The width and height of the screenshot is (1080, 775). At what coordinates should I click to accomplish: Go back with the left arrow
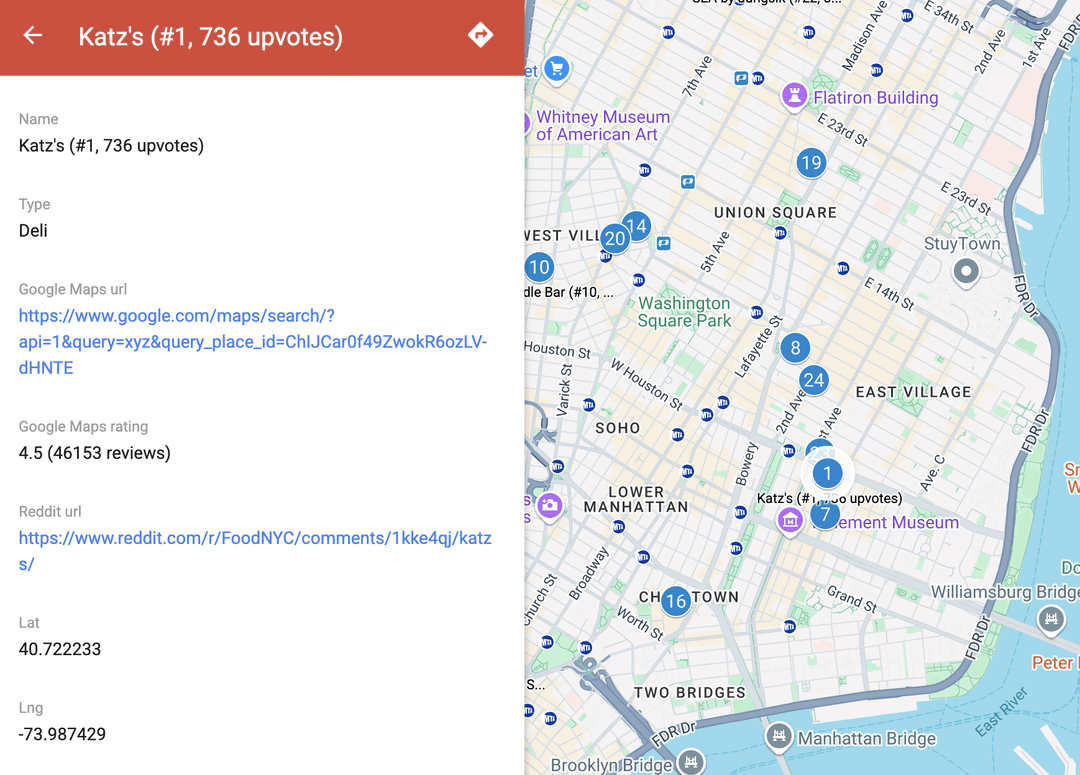tap(32, 35)
